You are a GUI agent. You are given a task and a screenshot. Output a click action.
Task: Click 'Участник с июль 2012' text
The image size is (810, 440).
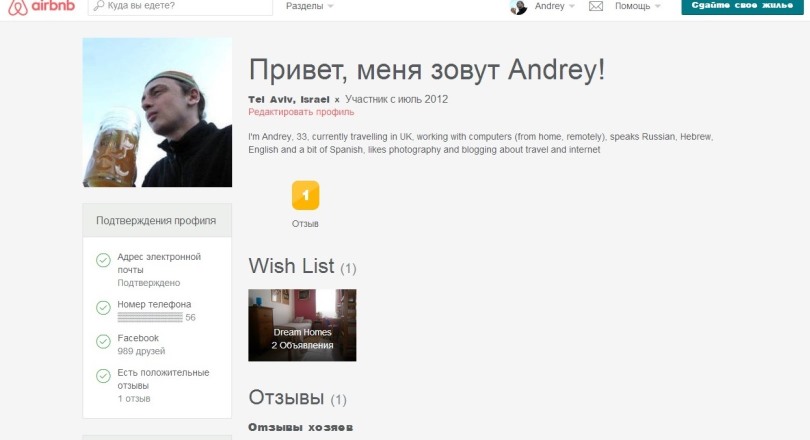tap(396, 99)
